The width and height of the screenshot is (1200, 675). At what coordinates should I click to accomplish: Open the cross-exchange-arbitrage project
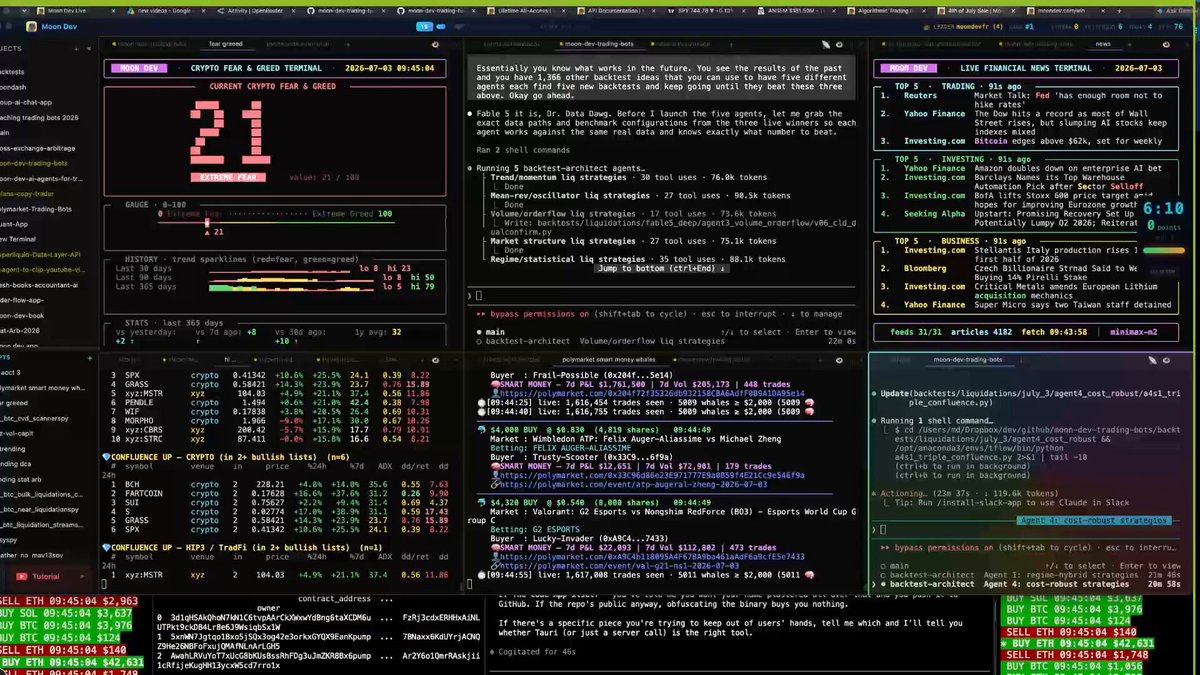36,147
